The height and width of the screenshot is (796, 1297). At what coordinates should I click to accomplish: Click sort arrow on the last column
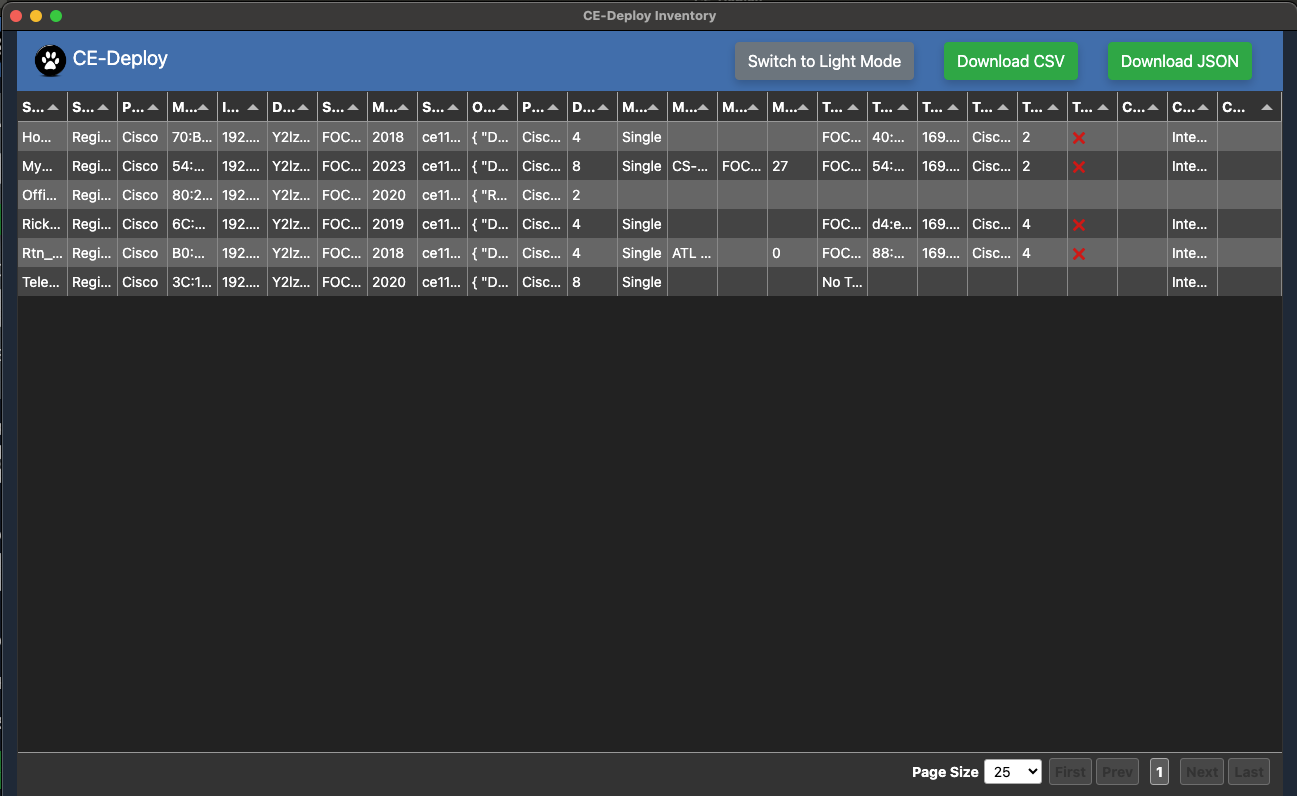[1267, 107]
